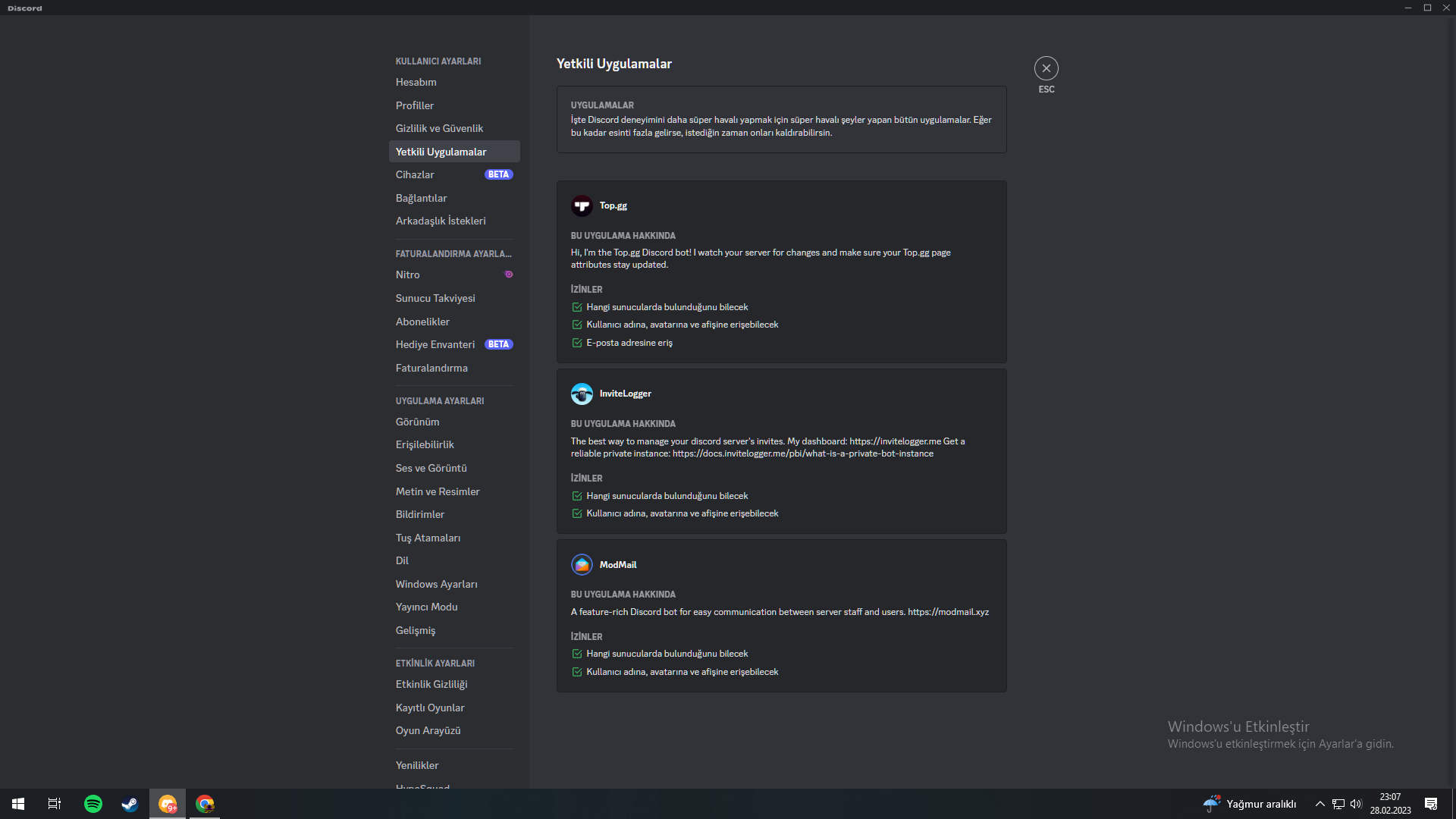Open Steam from the taskbar

tap(130, 804)
